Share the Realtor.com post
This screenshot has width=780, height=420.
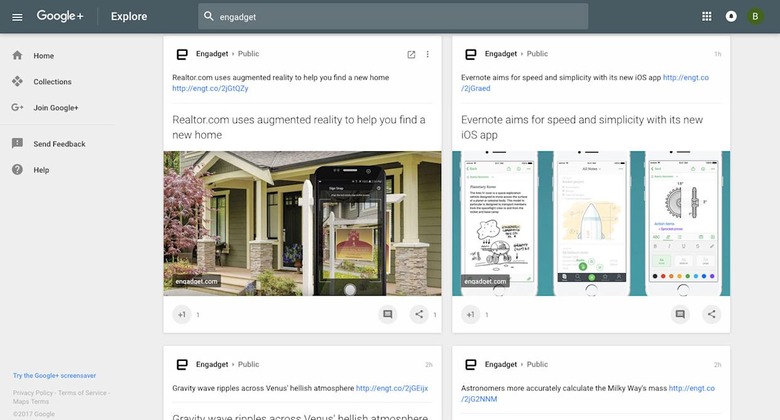420,314
